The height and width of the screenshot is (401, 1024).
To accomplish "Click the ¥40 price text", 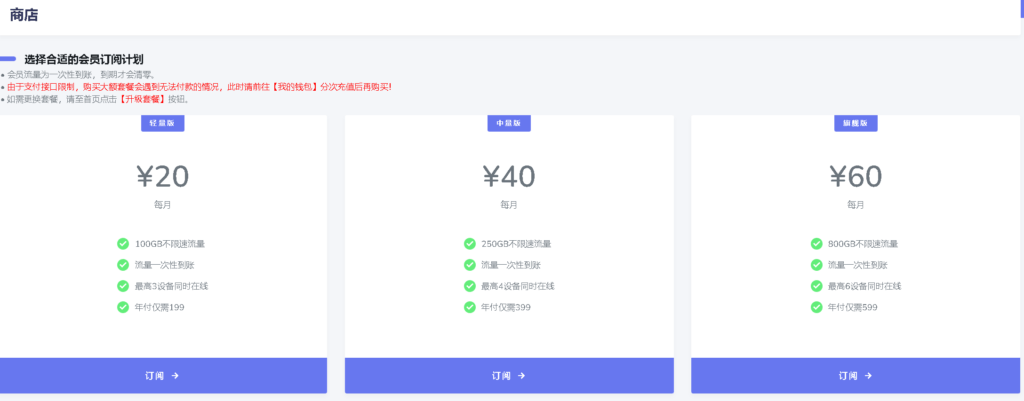I will tap(509, 176).
